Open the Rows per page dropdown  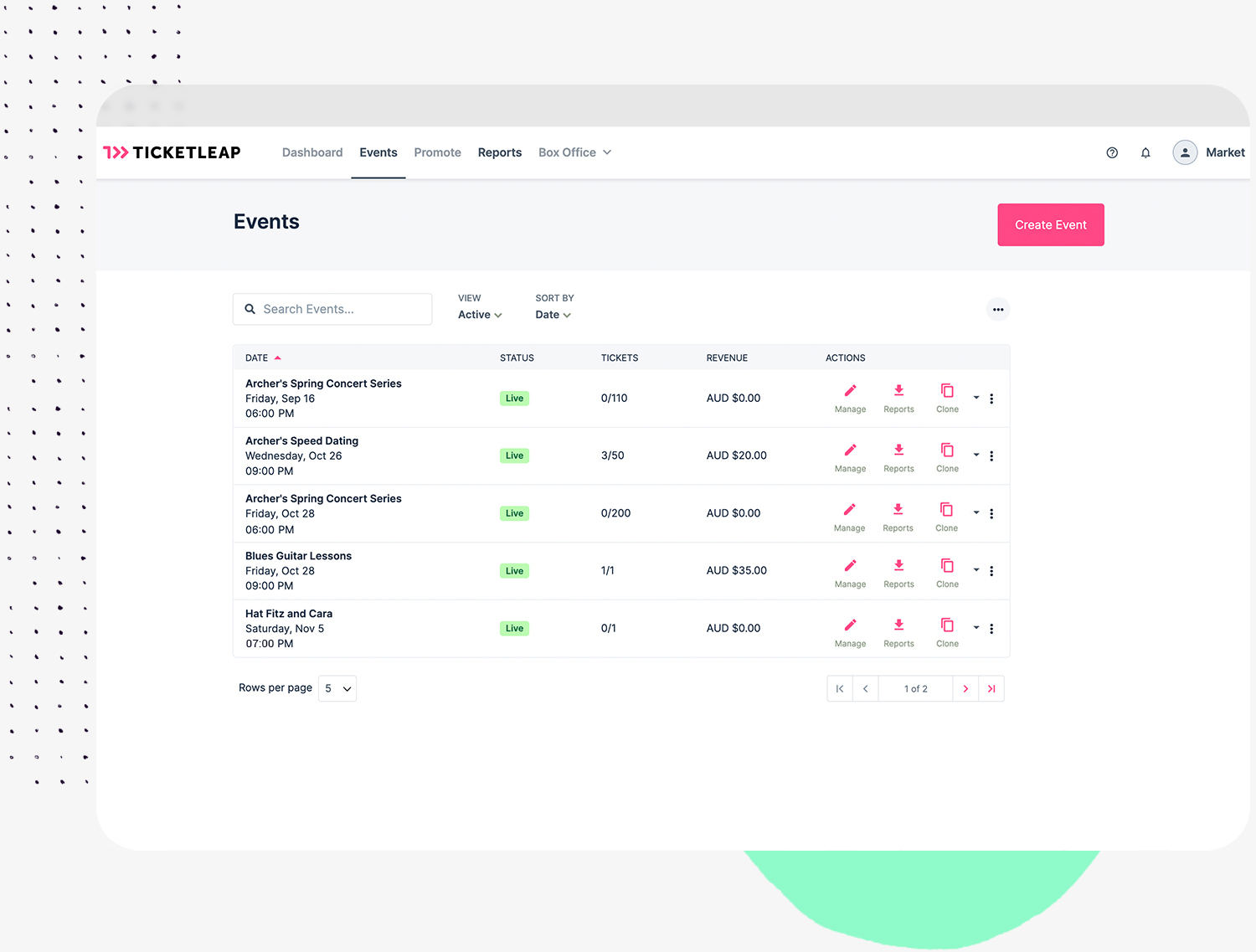tap(337, 688)
